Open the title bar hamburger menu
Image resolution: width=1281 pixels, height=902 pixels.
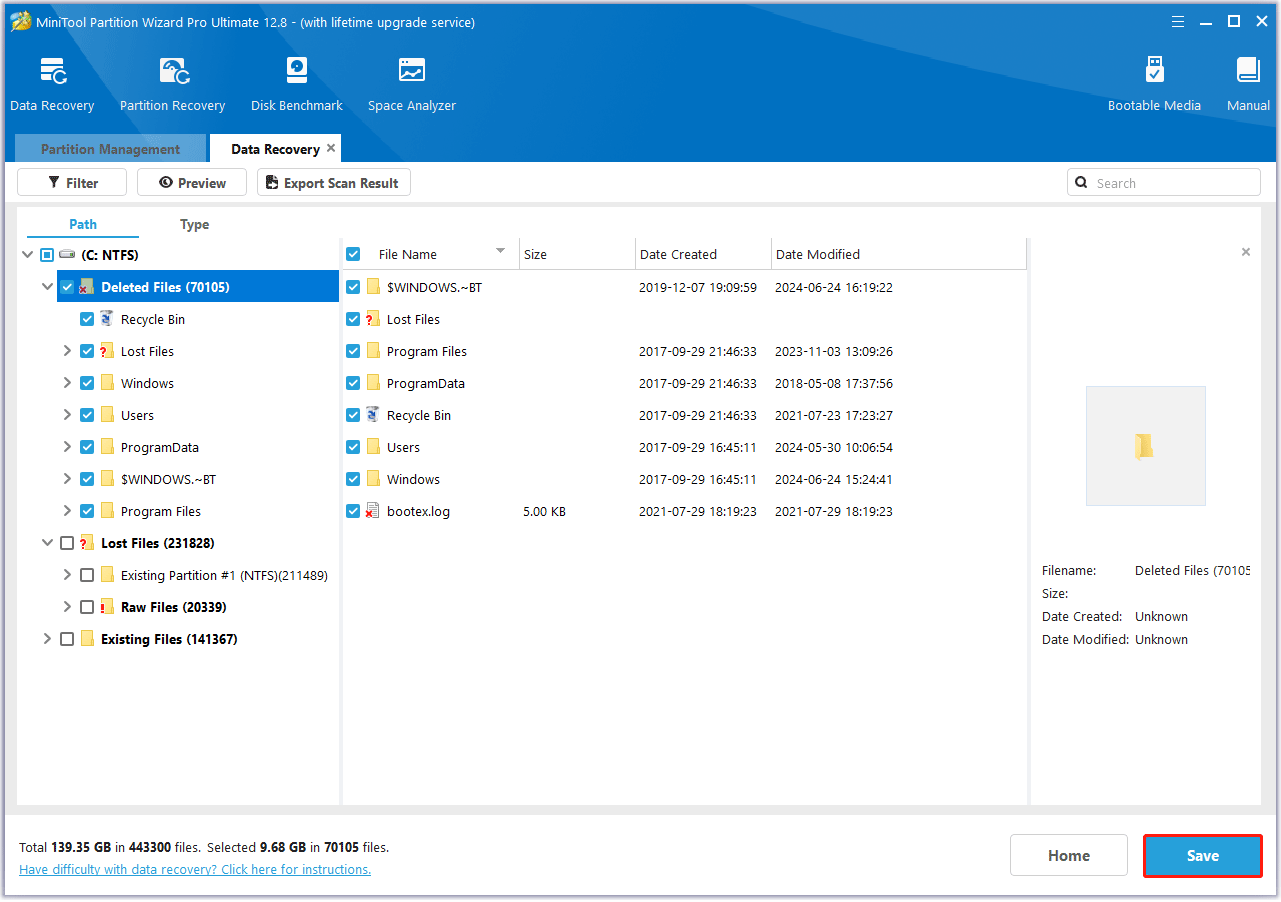click(x=1178, y=21)
